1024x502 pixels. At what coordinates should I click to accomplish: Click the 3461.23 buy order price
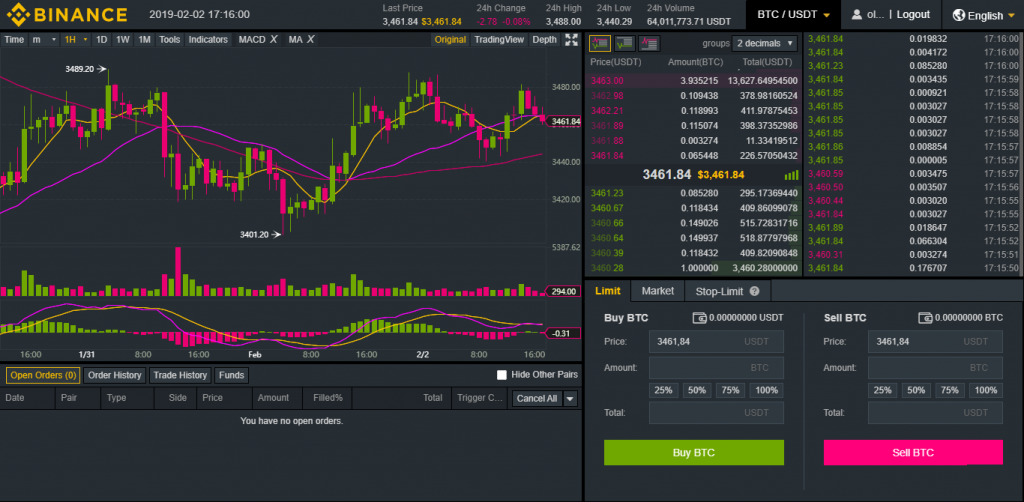click(607, 193)
